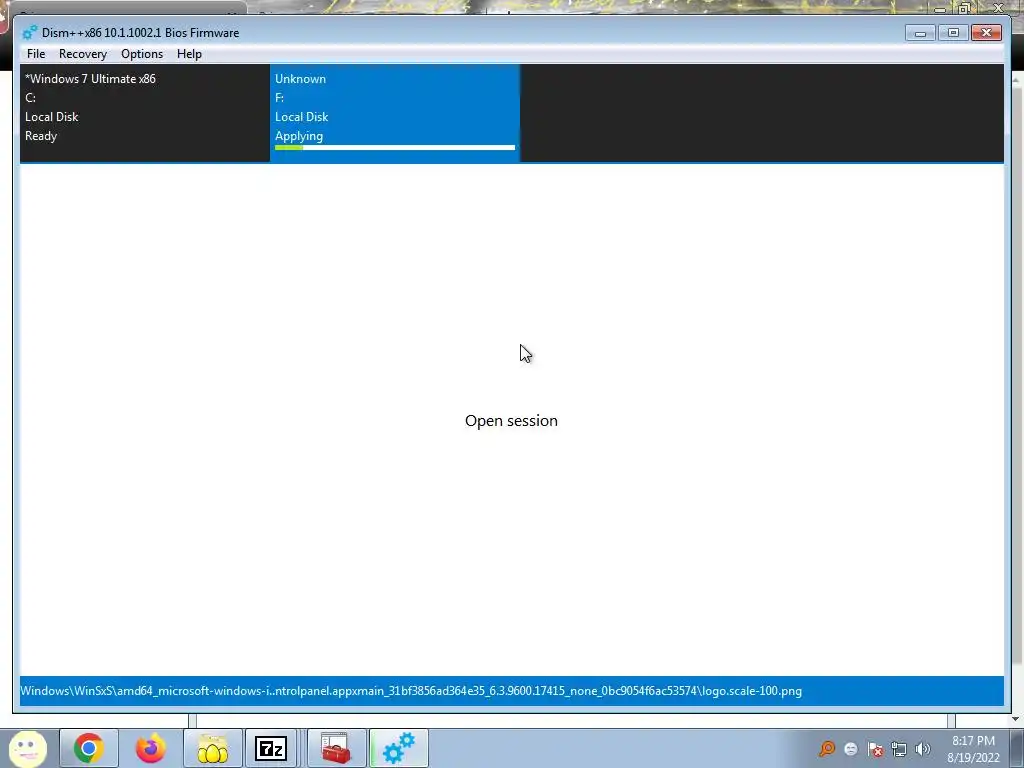Click the 'Unknown' image name label
This screenshot has width=1024, height=768.
coord(300,79)
